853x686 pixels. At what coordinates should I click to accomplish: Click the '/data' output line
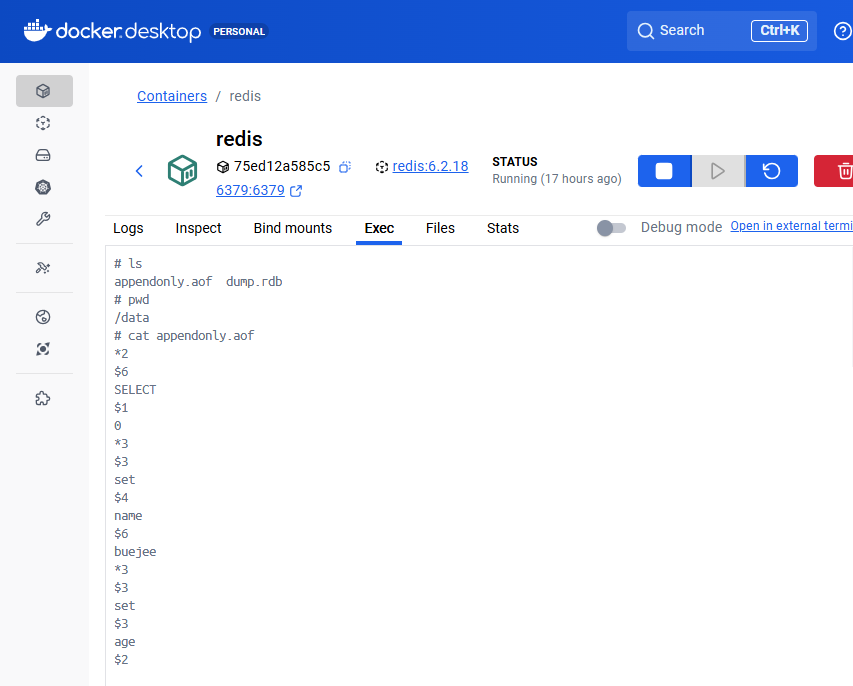(x=132, y=318)
